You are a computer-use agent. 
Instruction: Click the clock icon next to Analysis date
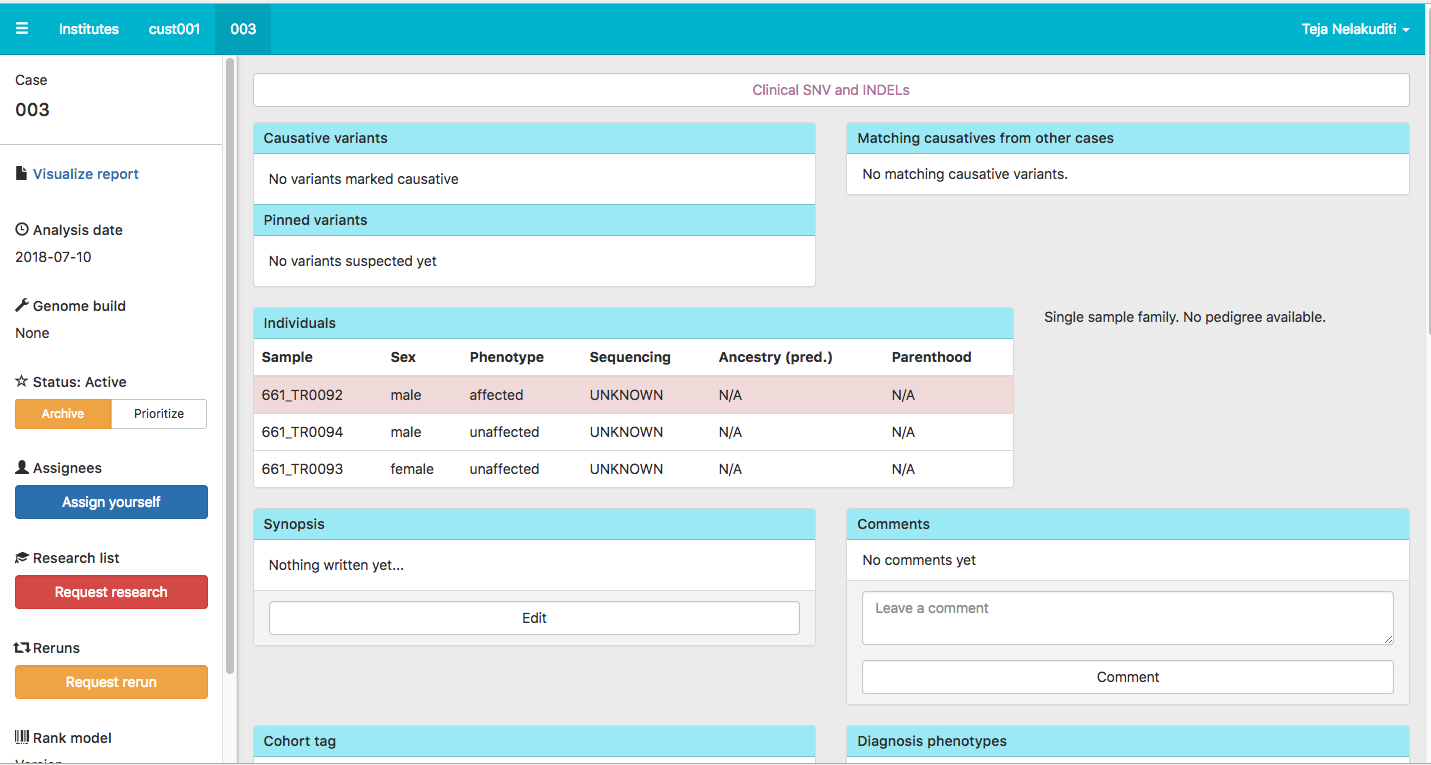coord(20,228)
